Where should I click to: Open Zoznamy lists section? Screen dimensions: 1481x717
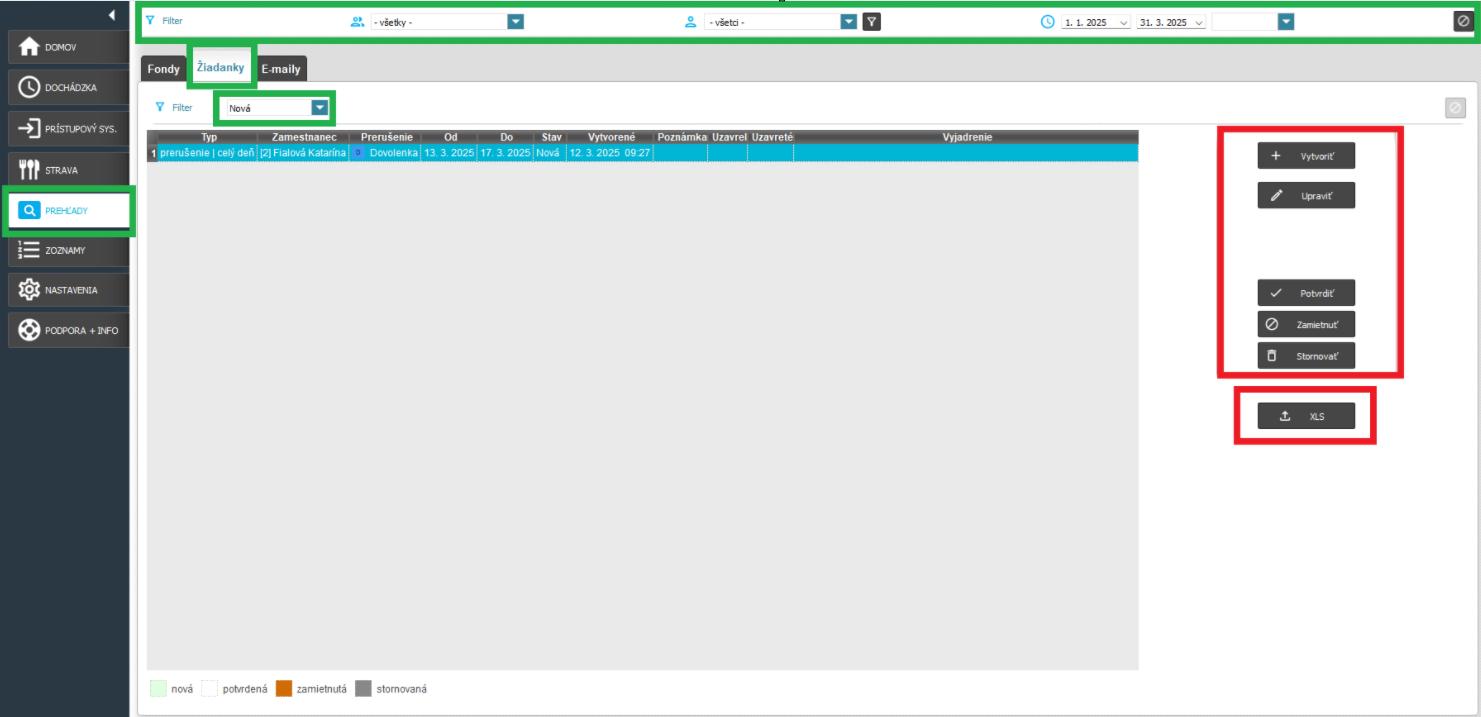pyautogui.click(x=67, y=250)
